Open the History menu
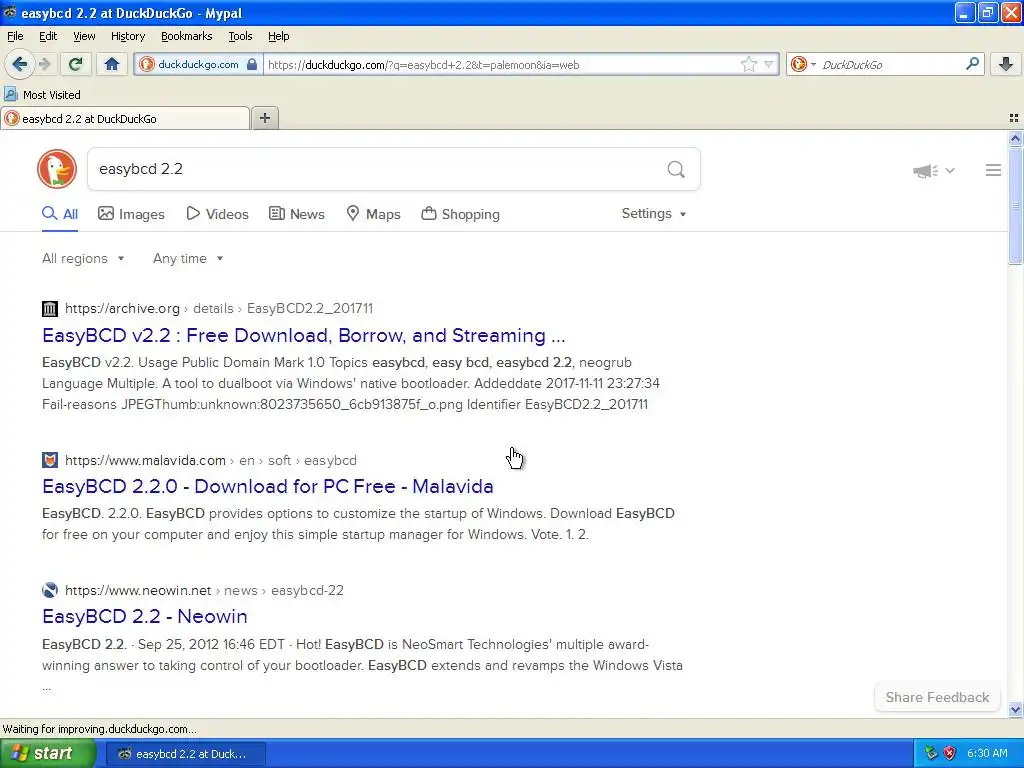1024x768 pixels. pyautogui.click(x=127, y=36)
